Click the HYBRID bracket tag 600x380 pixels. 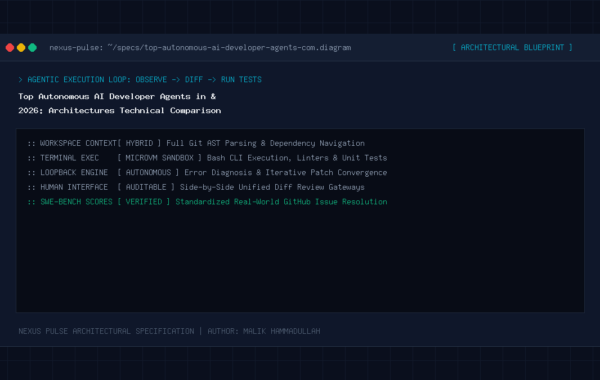coord(139,143)
